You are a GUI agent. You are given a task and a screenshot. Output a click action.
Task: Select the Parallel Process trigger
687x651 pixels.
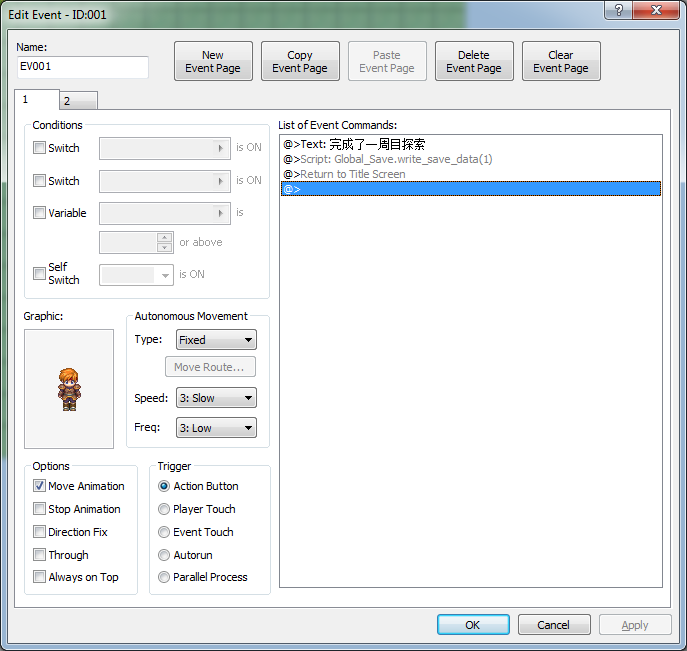click(x=164, y=577)
